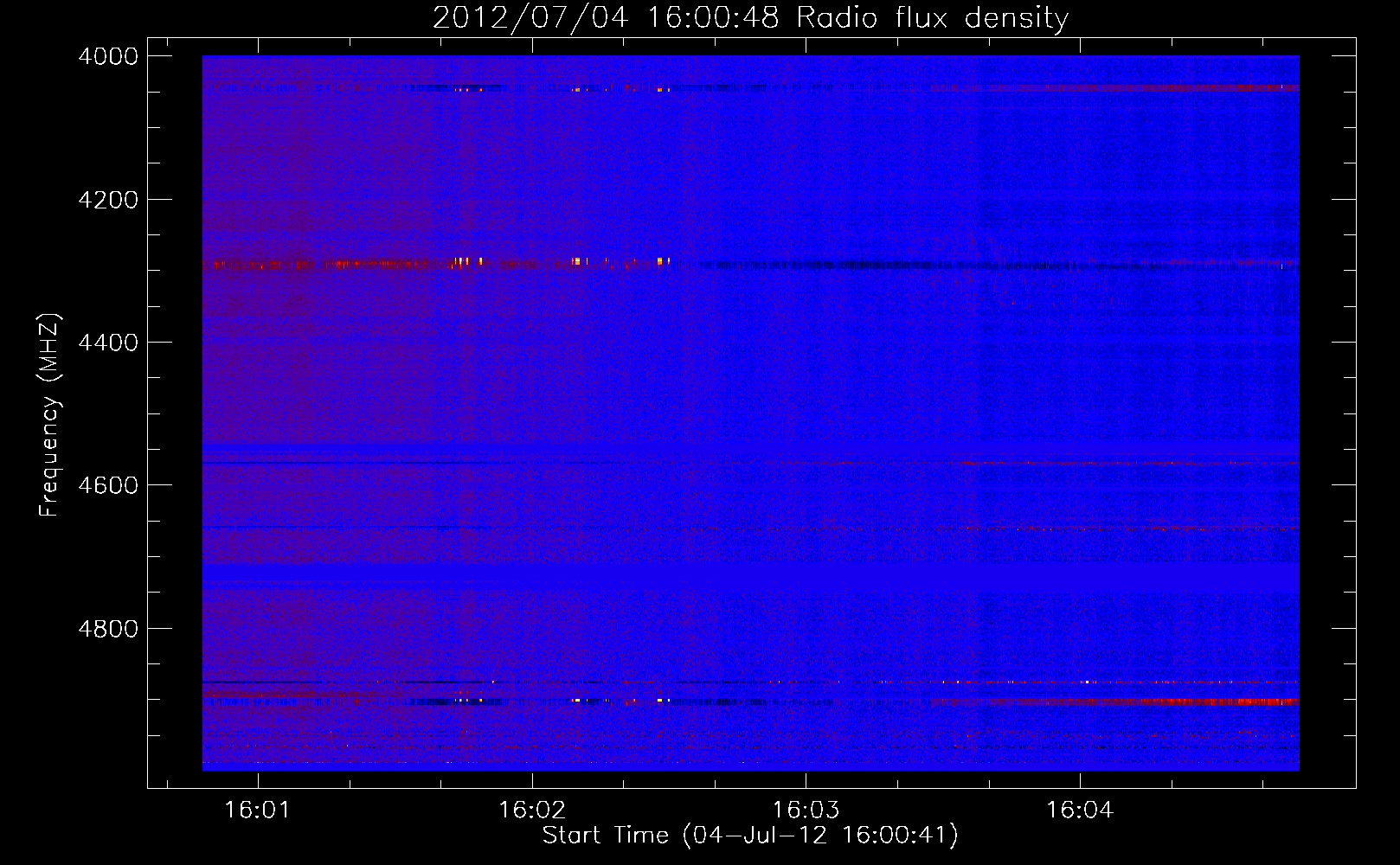
Task: Click the 16:02 time tick label
Action: point(532,811)
